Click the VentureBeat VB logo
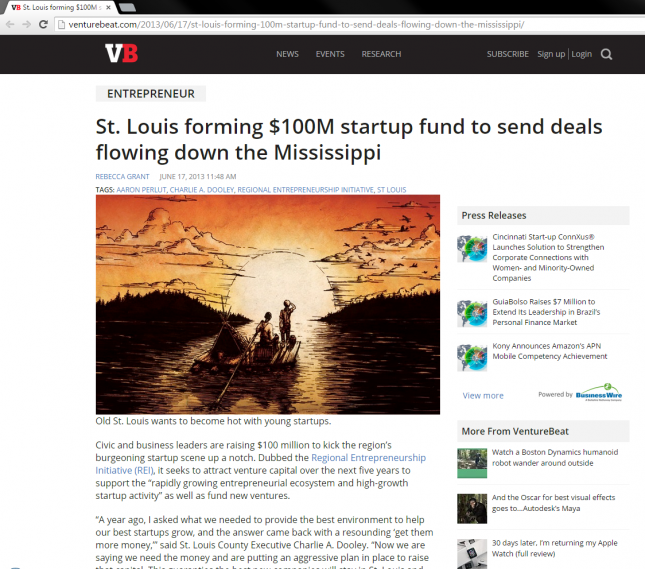The width and height of the screenshot is (645, 569). point(121,54)
